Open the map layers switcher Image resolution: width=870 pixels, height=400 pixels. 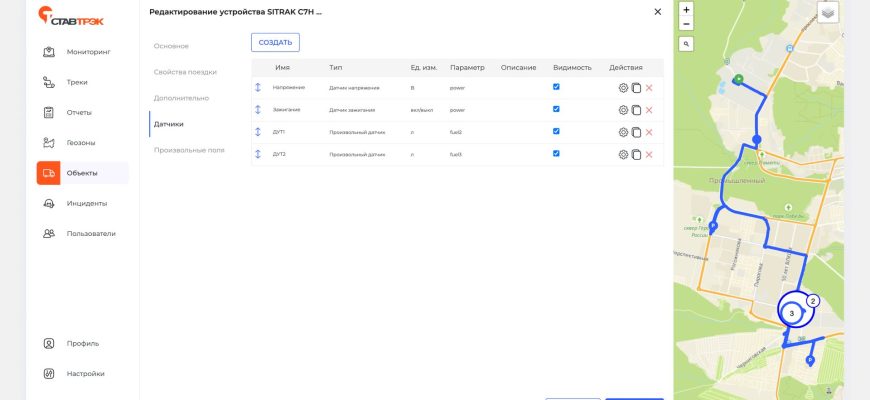(828, 12)
